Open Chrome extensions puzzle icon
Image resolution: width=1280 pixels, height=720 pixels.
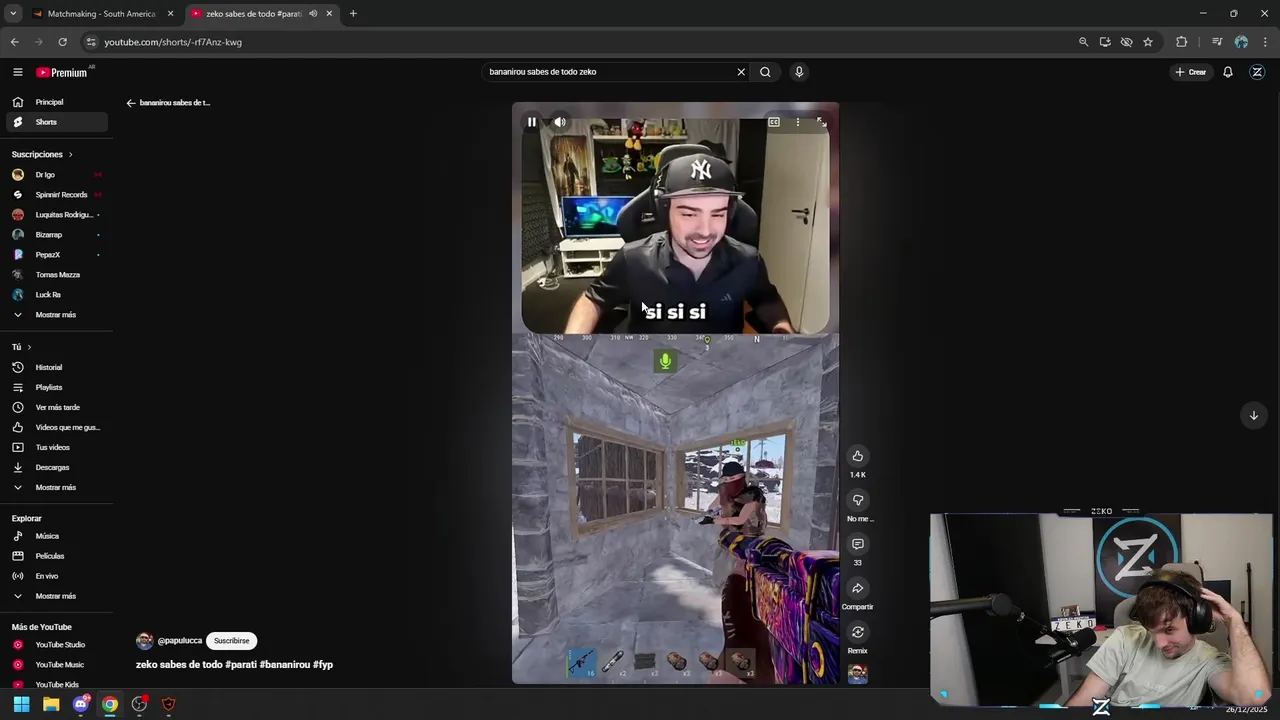(x=1182, y=42)
